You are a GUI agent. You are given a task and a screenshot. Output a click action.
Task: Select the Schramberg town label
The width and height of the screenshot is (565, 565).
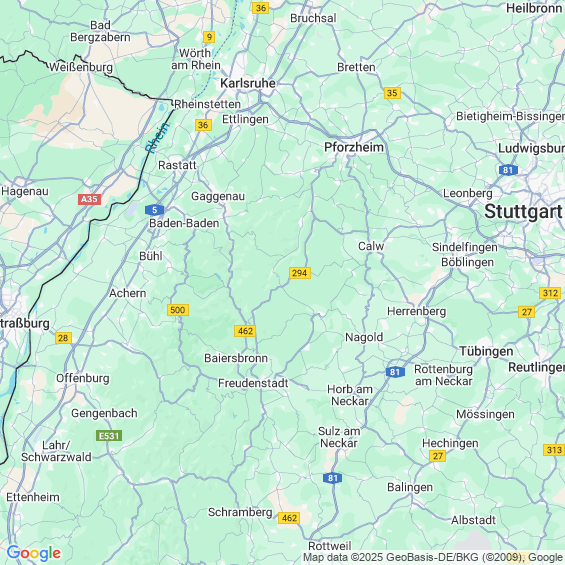240,512
